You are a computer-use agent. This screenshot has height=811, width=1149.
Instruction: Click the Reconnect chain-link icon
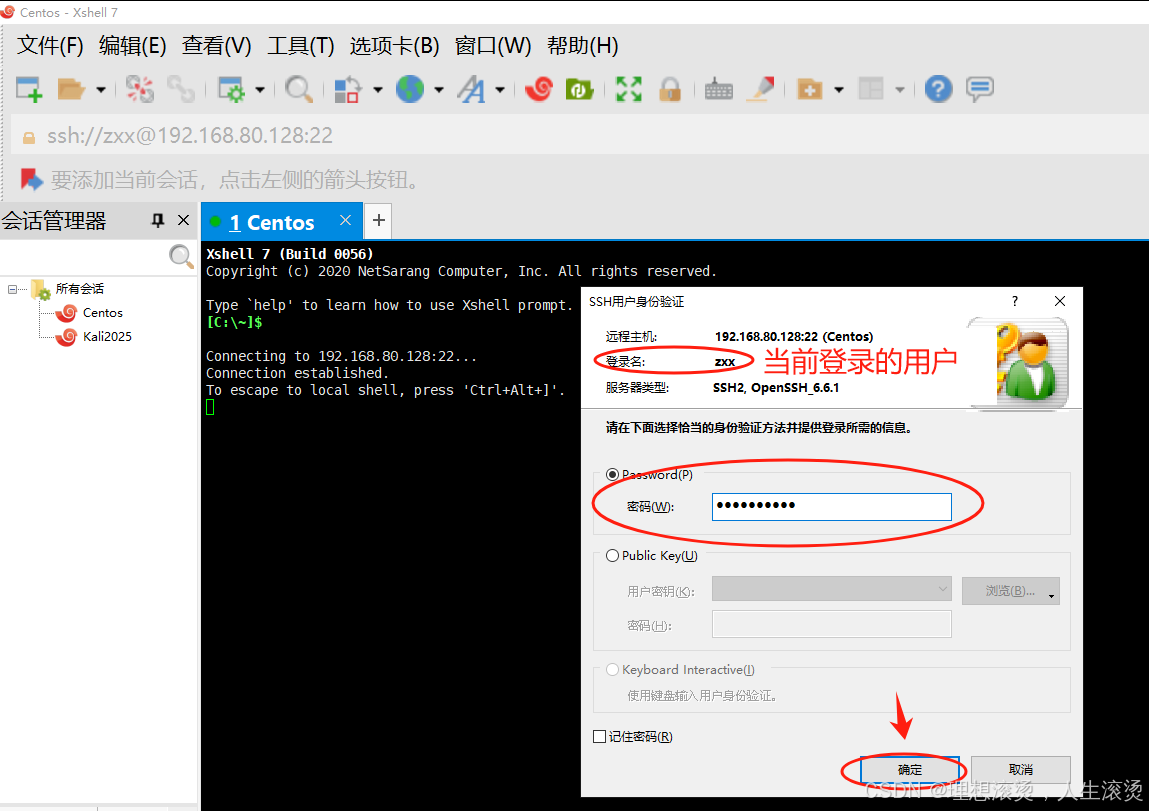click(180, 89)
